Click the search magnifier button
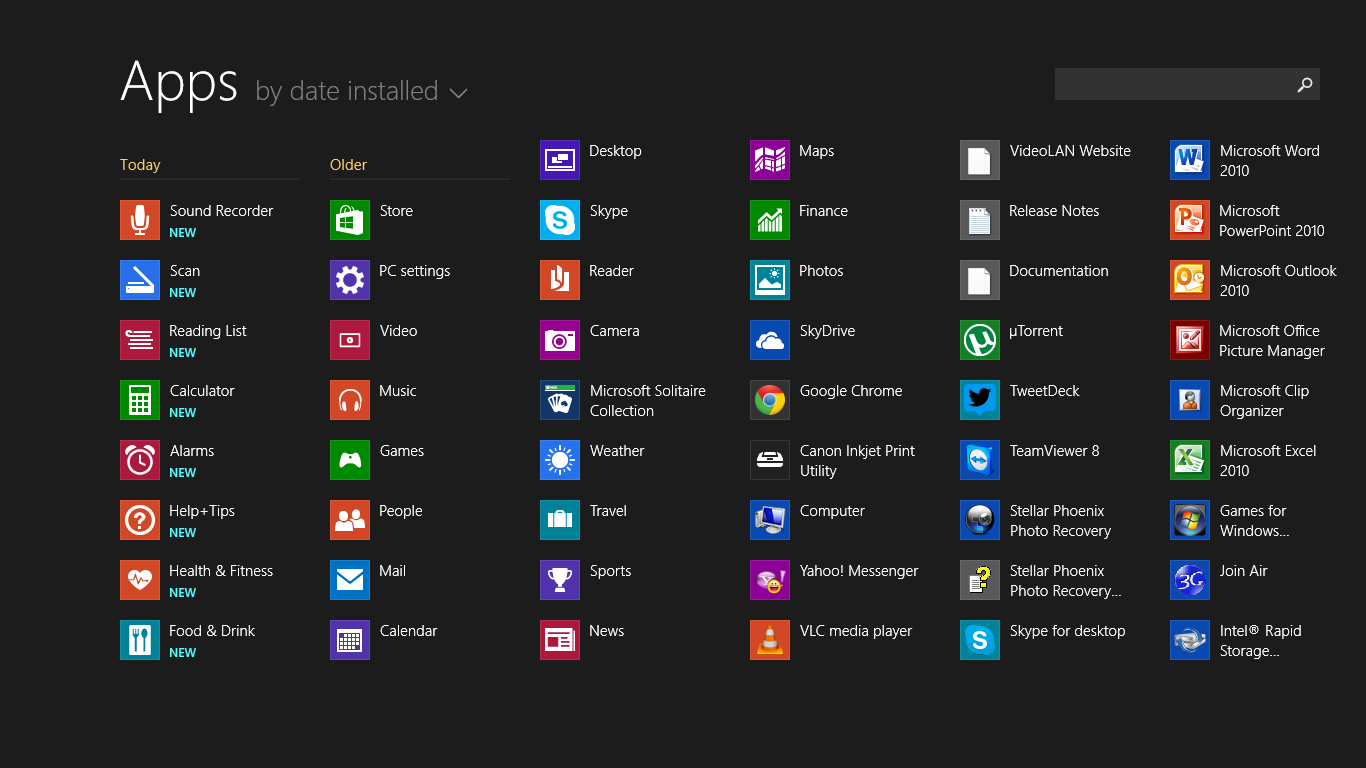The width and height of the screenshot is (1366, 768). point(1305,84)
